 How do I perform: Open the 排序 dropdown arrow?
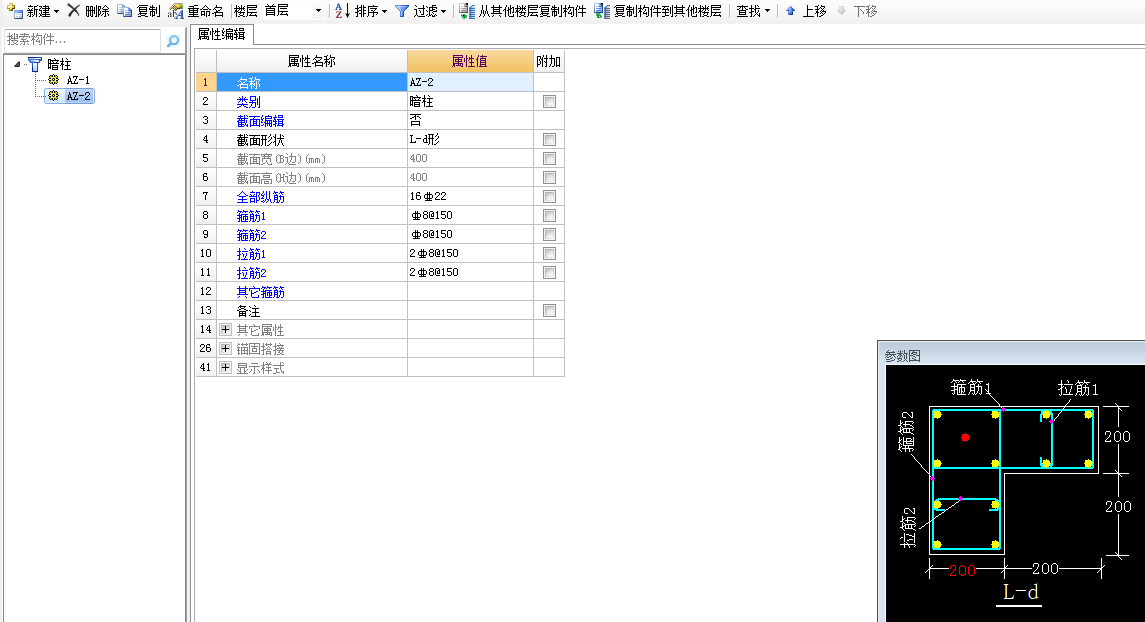click(x=384, y=12)
